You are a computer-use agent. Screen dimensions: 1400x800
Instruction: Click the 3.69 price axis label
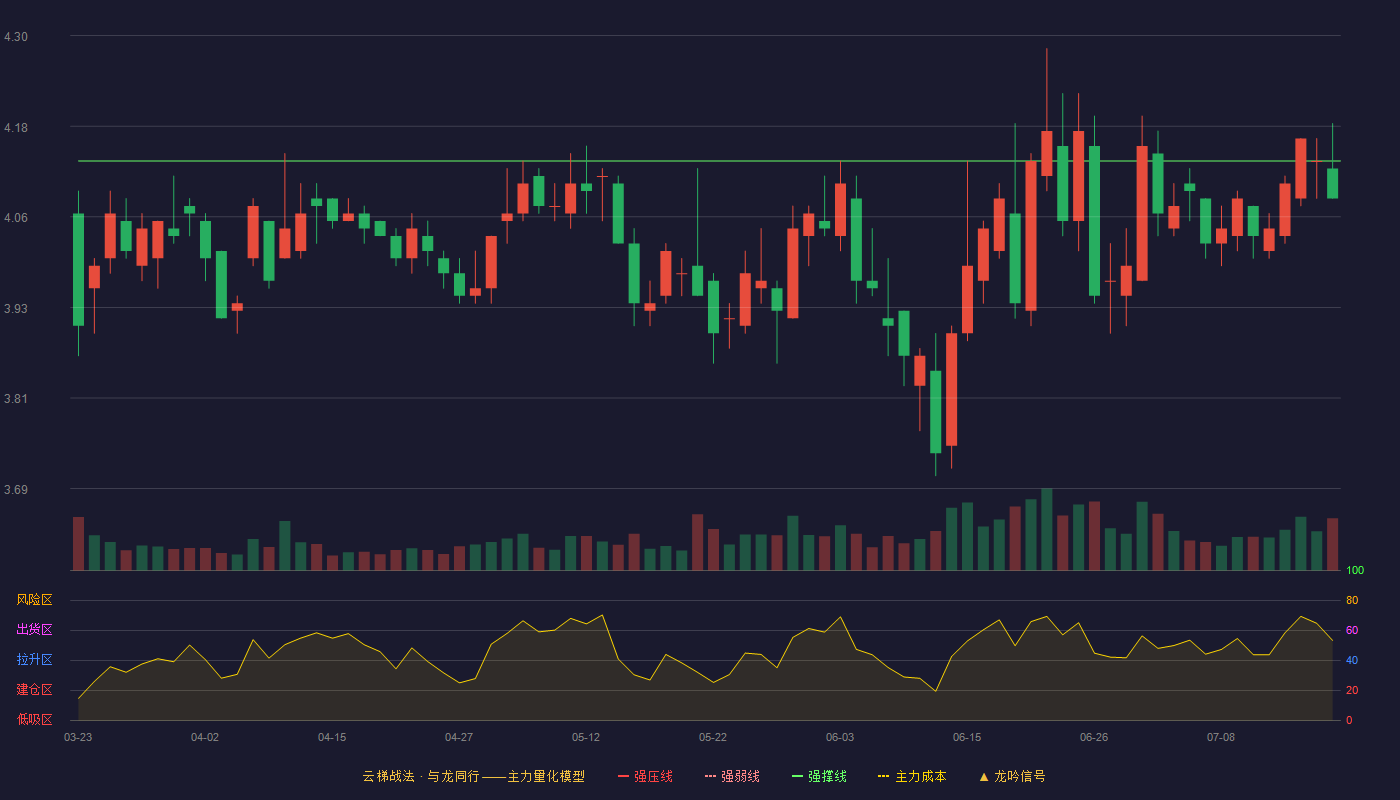point(16,490)
